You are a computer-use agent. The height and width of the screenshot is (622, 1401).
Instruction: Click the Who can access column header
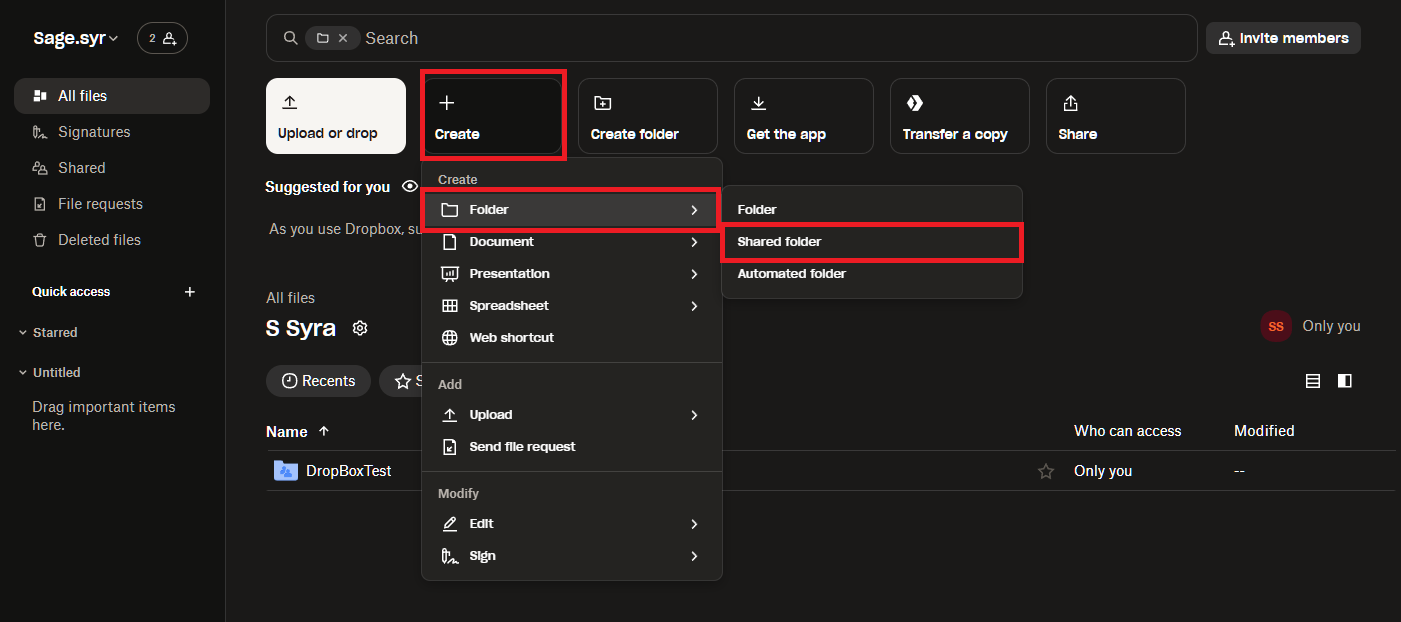point(1128,431)
